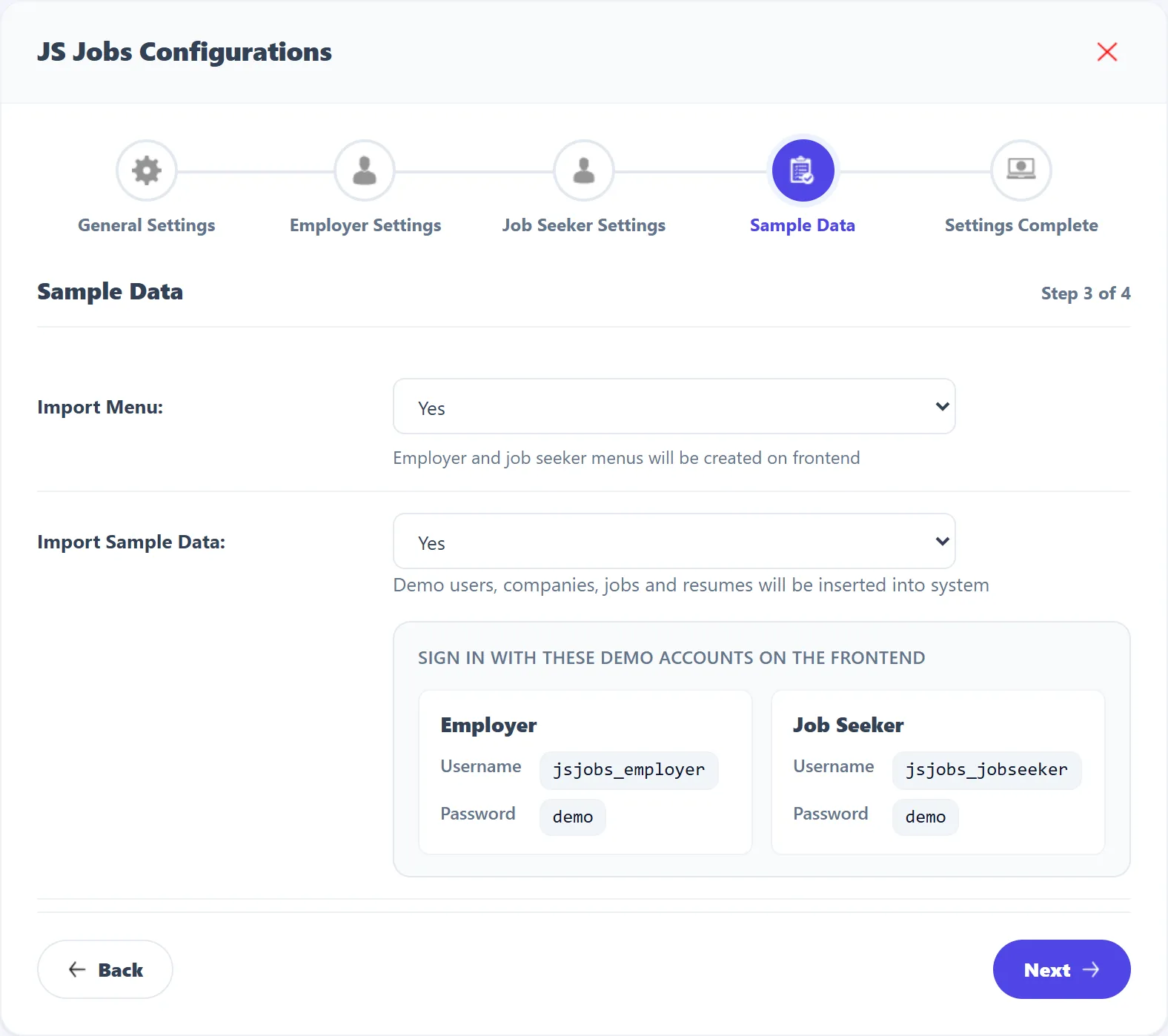Click the Sample Data clipboard step icon

click(x=803, y=170)
